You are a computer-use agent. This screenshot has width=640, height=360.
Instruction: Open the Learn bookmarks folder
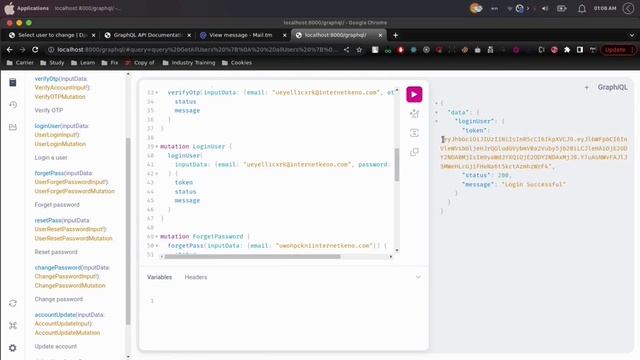tap(83, 63)
